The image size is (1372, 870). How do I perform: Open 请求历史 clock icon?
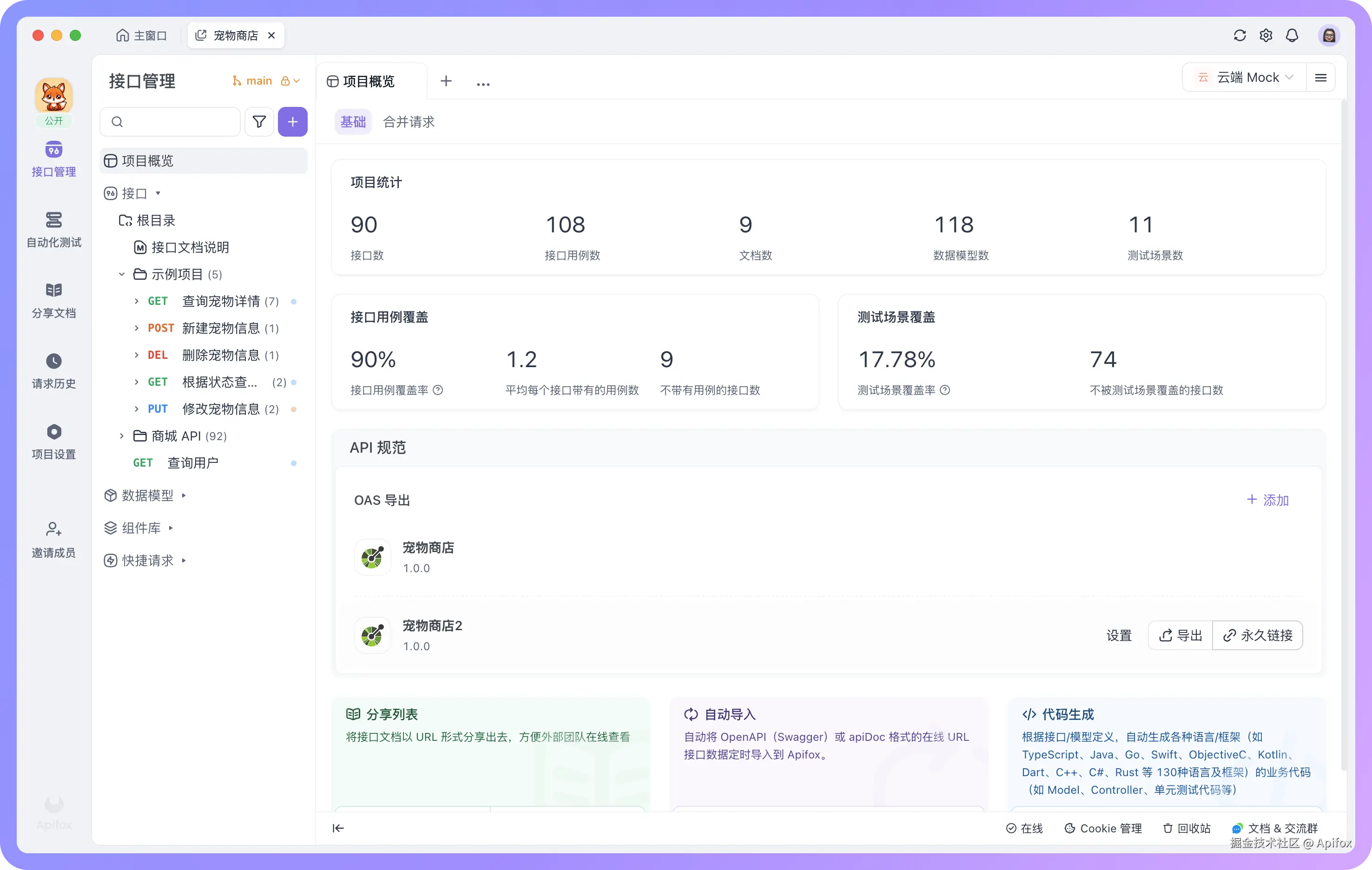[53, 361]
